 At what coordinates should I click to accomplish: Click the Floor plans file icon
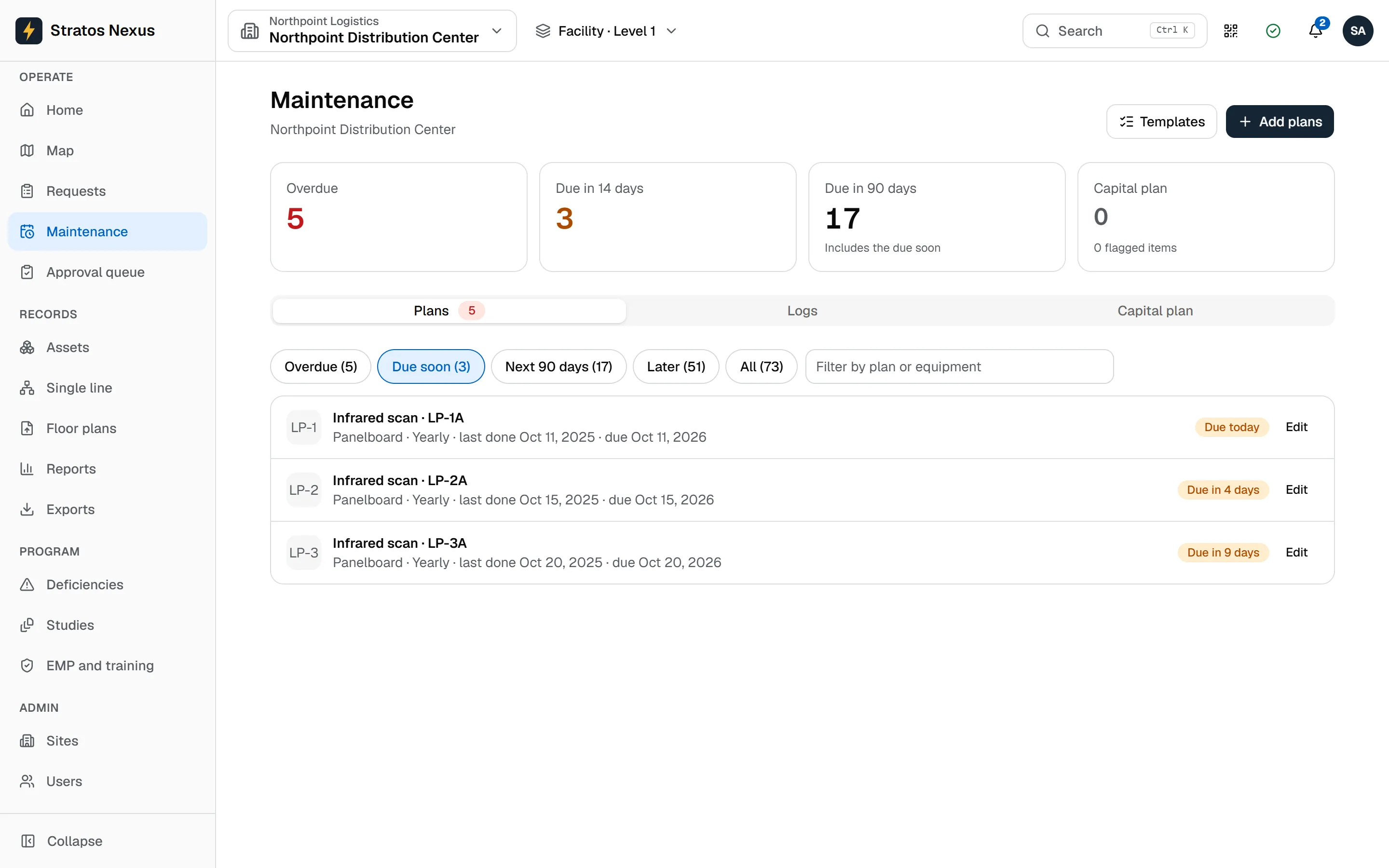pos(27,428)
